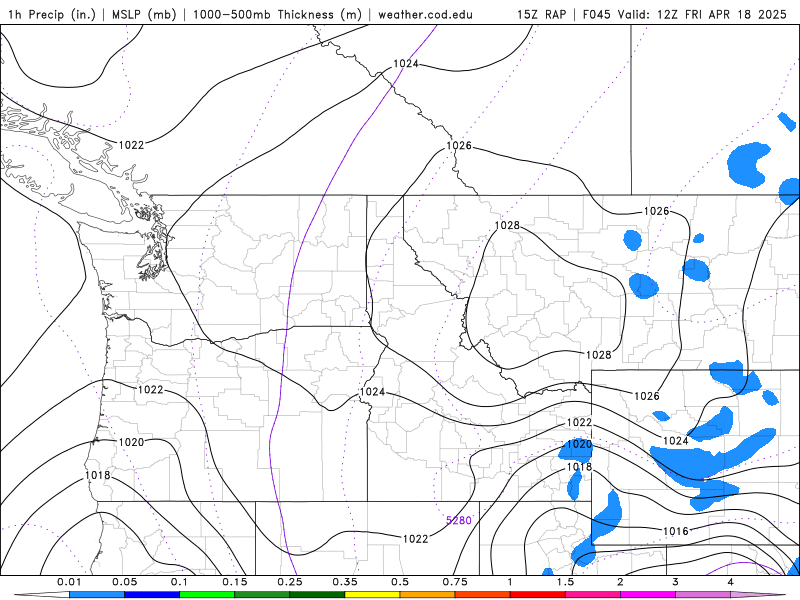Click the legend value 0.05
The height and width of the screenshot is (600, 800).
[x=124, y=582]
